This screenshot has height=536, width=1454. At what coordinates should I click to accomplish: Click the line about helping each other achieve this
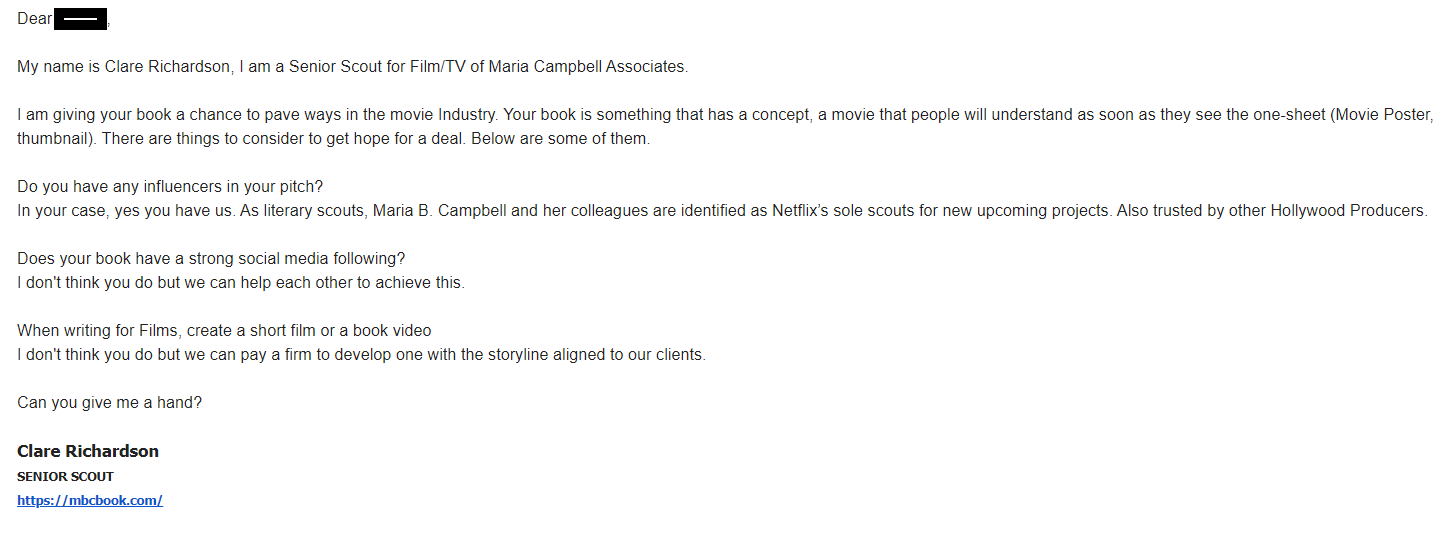[241, 283]
